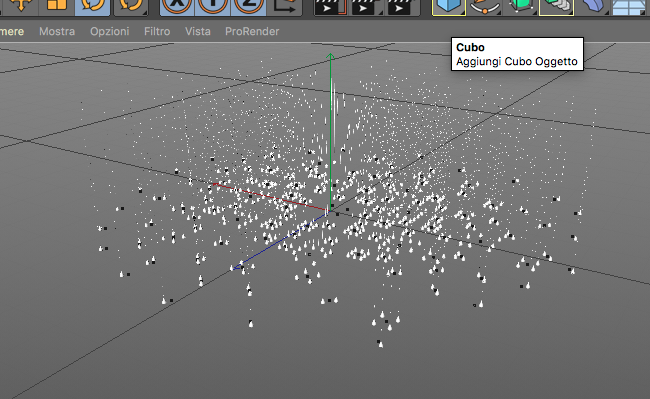Open the Mostra menu

coord(57,31)
